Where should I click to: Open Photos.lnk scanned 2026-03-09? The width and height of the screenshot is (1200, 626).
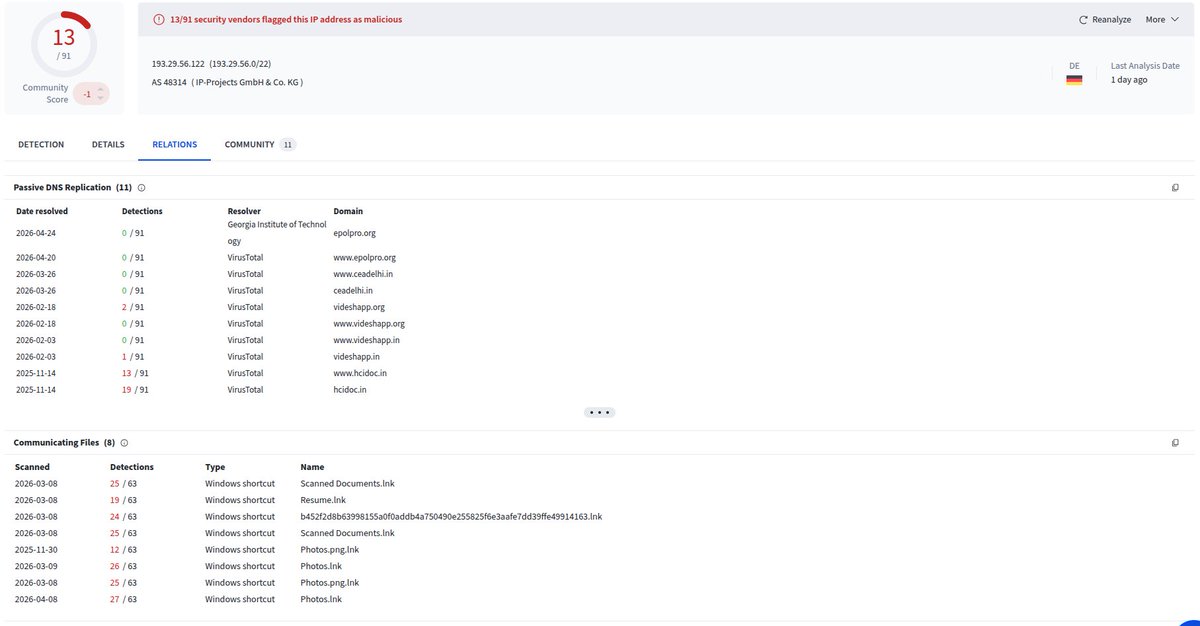(321, 566)
